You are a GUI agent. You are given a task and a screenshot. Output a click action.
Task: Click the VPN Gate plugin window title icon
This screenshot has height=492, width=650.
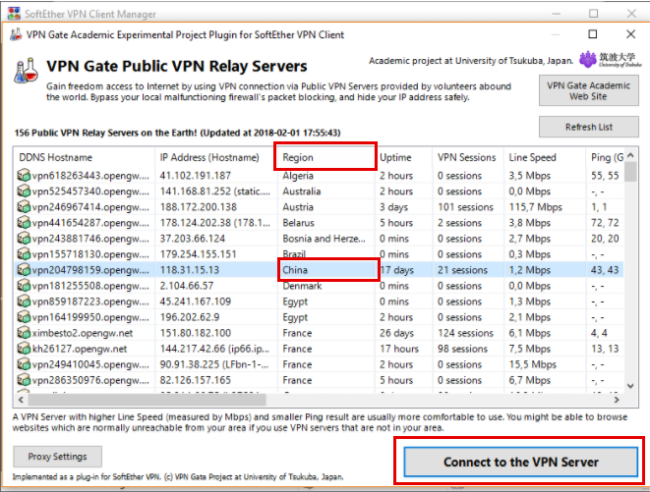coord(16,34)
